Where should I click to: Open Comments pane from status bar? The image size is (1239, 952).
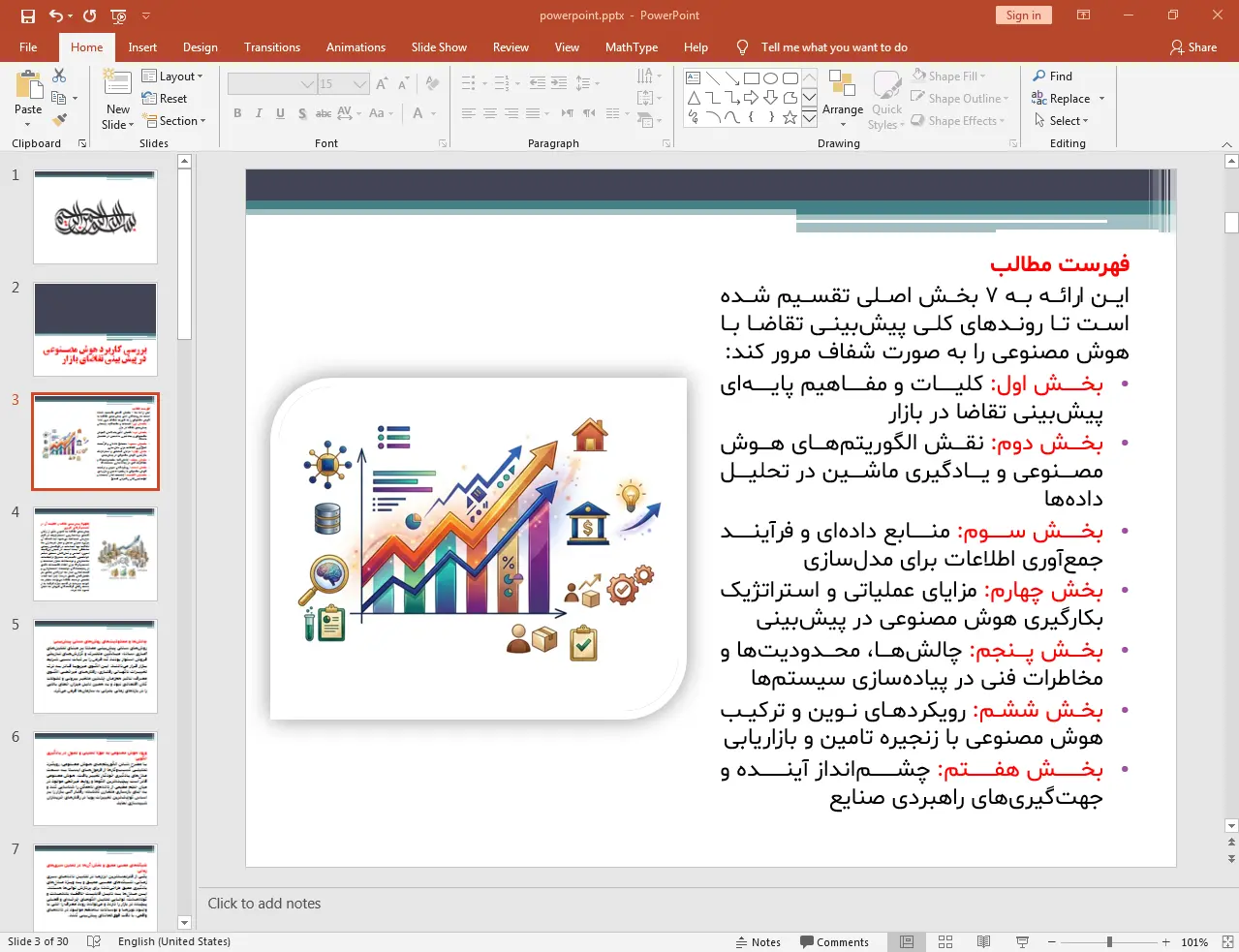click(x=835, y=941)
